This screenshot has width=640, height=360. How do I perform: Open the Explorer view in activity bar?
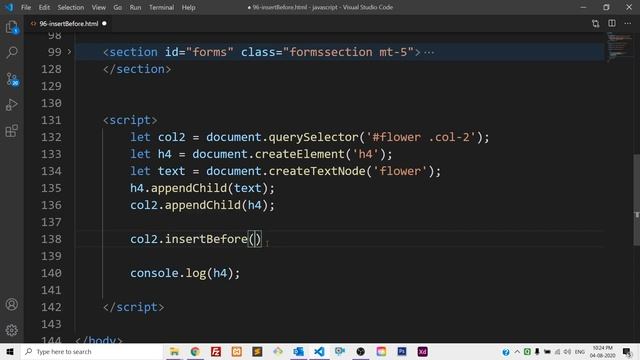[11, 27]
